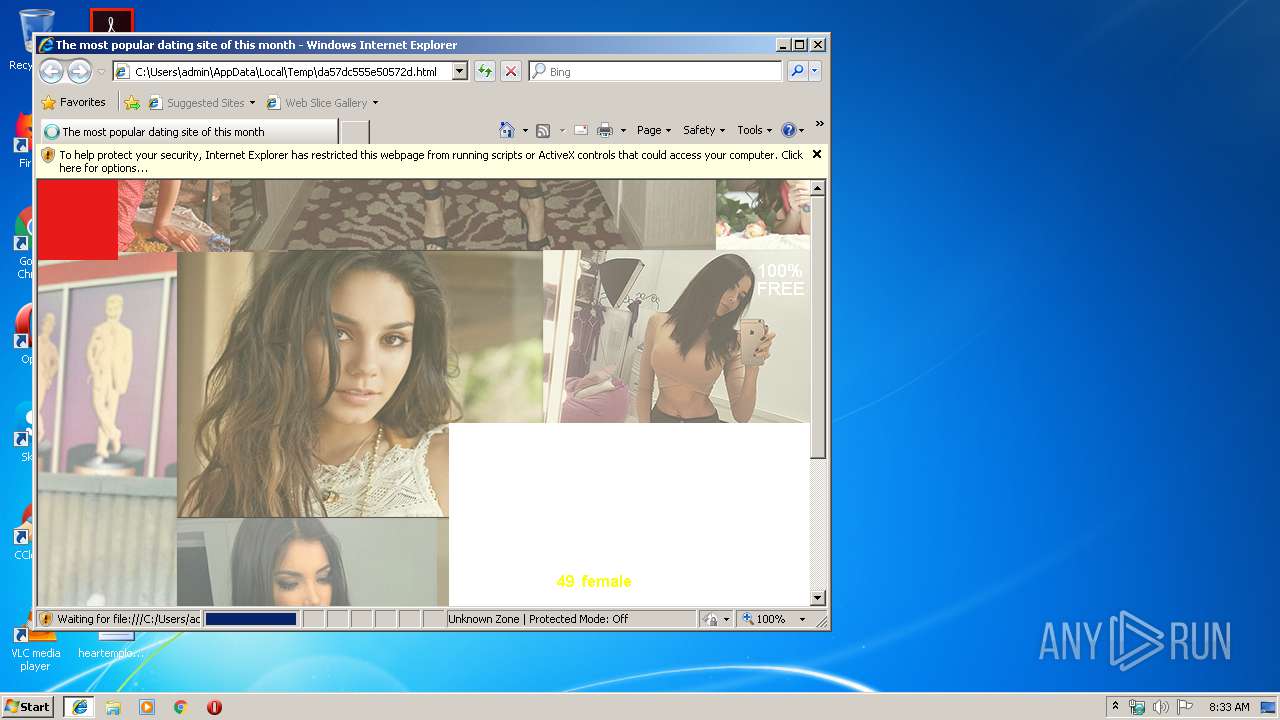Image resolution: width=1280 pixels, height=720 pixels.
Task: Open recent pages dropdown beside Forward
Action: click(x=101, y=72)
